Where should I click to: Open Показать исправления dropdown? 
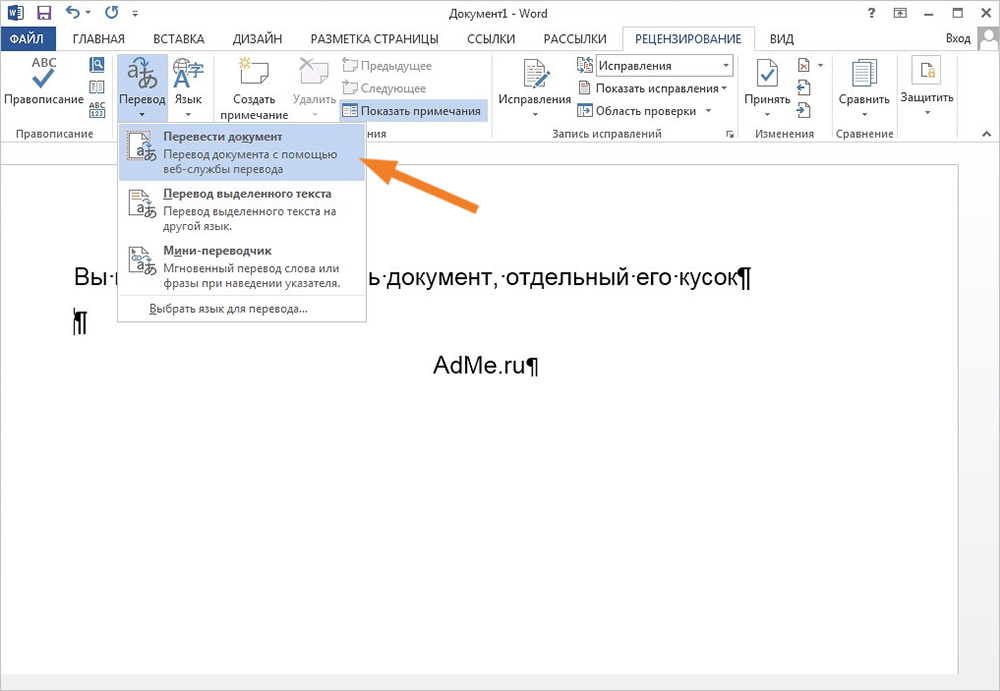point(652,88)
